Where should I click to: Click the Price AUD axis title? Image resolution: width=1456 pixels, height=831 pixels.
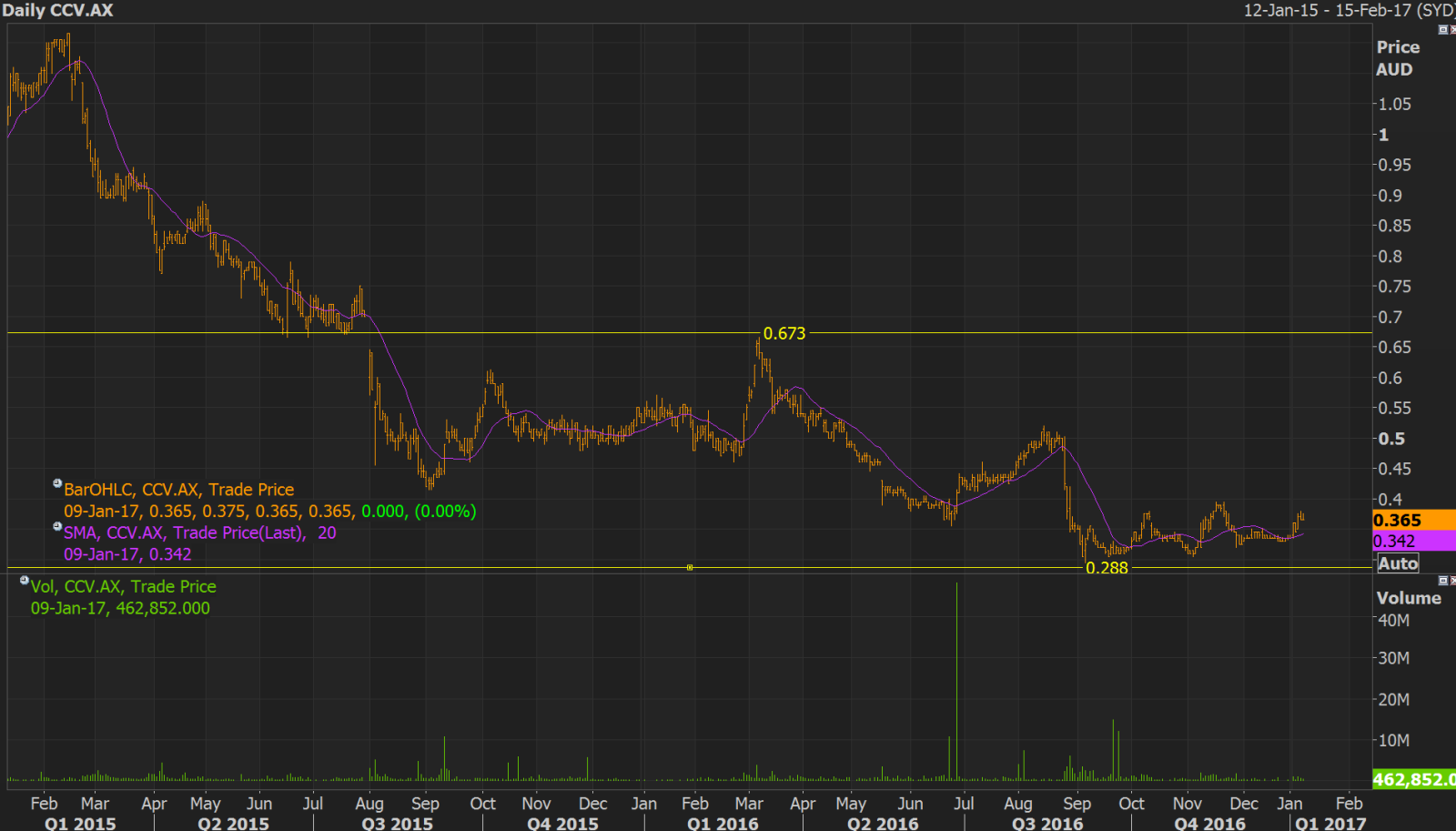[1397, 58]
